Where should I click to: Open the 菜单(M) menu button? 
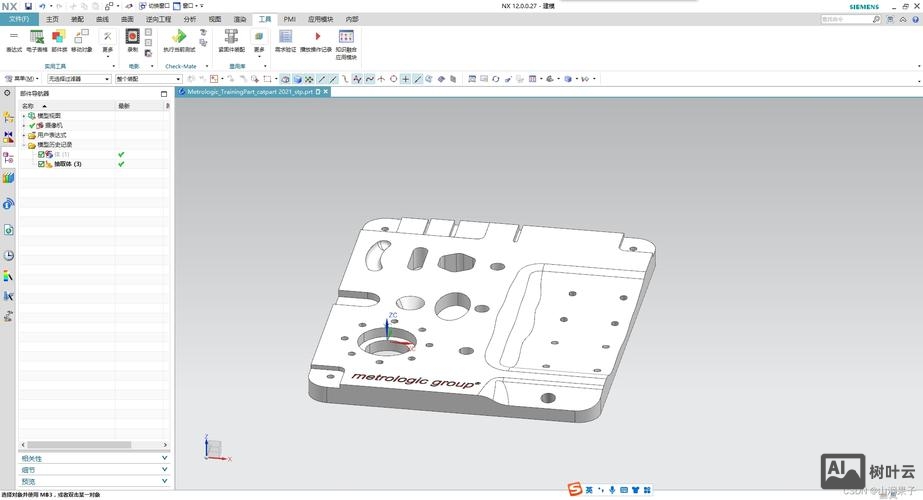click(x=22, y=79)
